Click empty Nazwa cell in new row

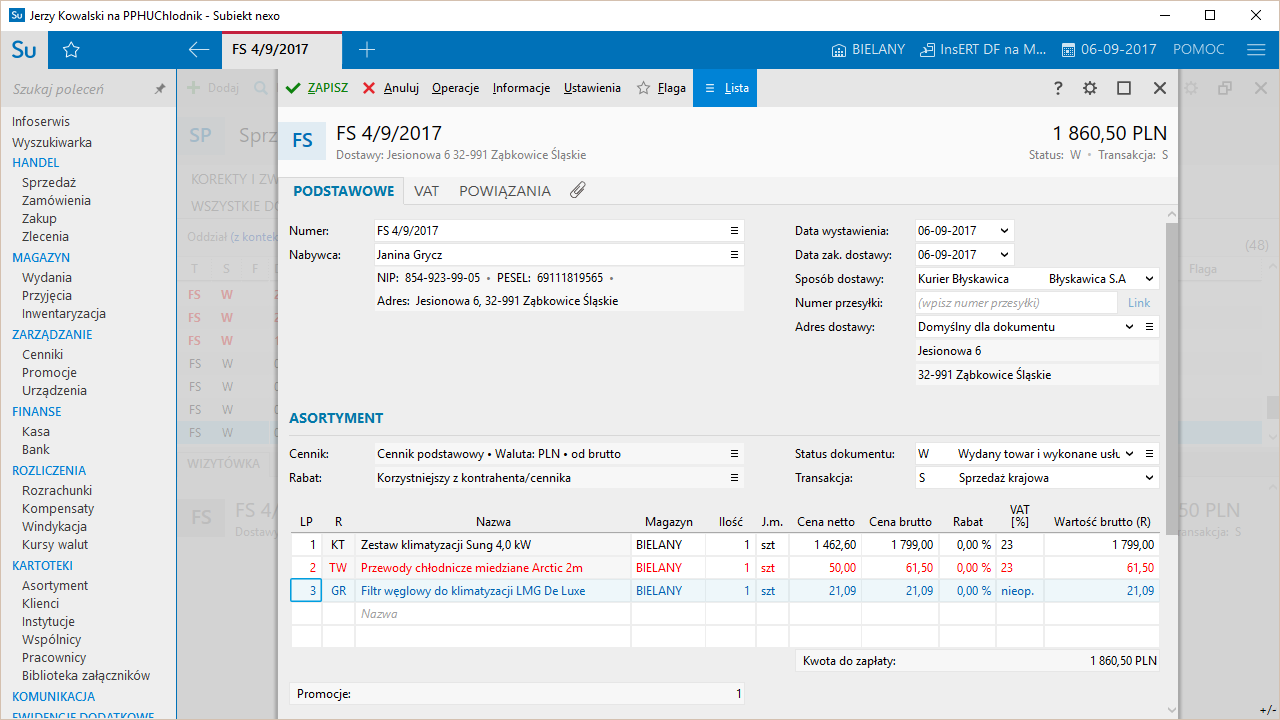tap(493, 614)
